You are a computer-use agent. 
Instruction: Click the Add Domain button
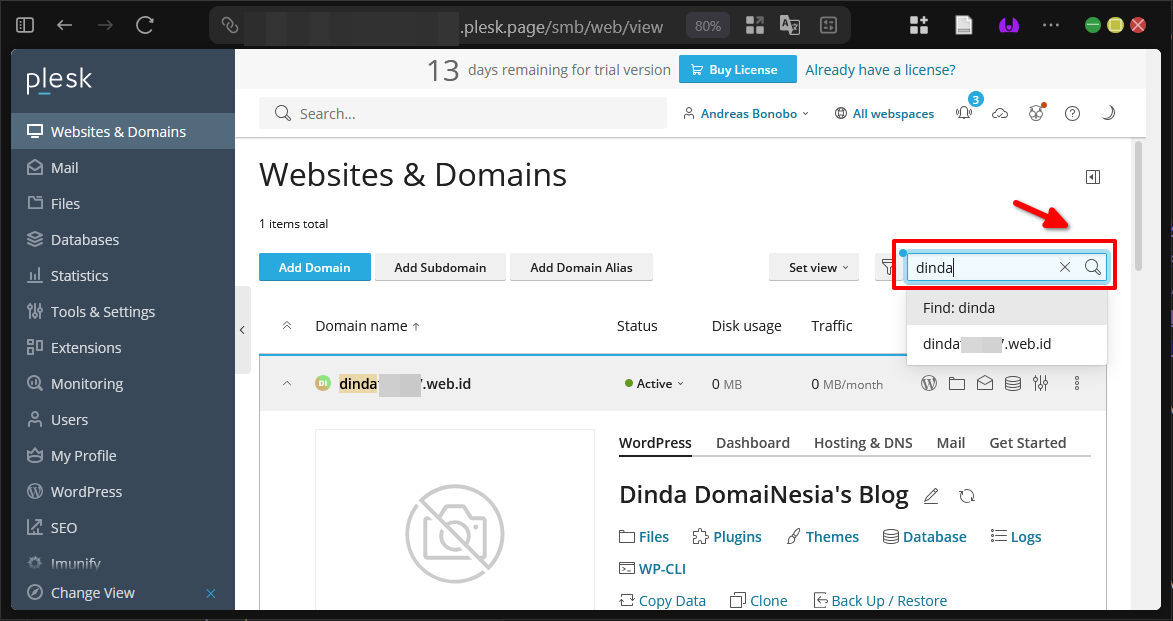(x=314, y=267)
